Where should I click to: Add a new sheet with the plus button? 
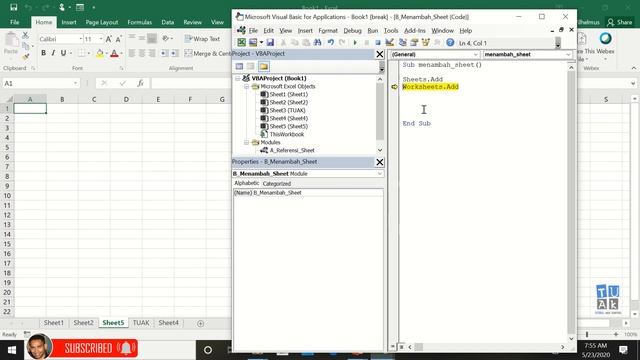(x=200, y=324)
